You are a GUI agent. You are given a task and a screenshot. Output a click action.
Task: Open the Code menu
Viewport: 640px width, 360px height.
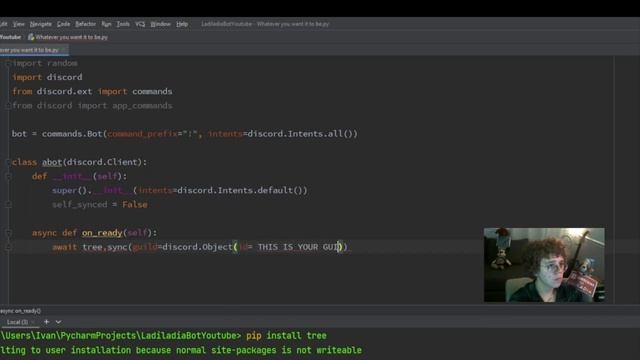coord(63,24)
